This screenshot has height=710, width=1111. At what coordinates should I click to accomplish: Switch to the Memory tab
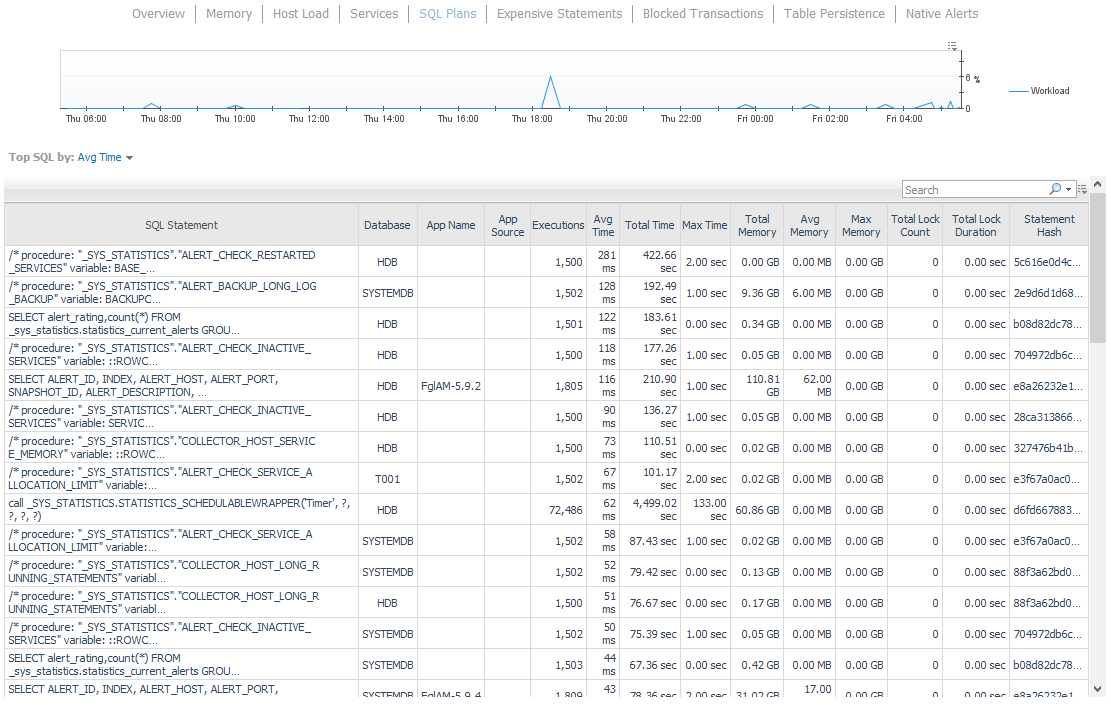(x=229, y=13)
